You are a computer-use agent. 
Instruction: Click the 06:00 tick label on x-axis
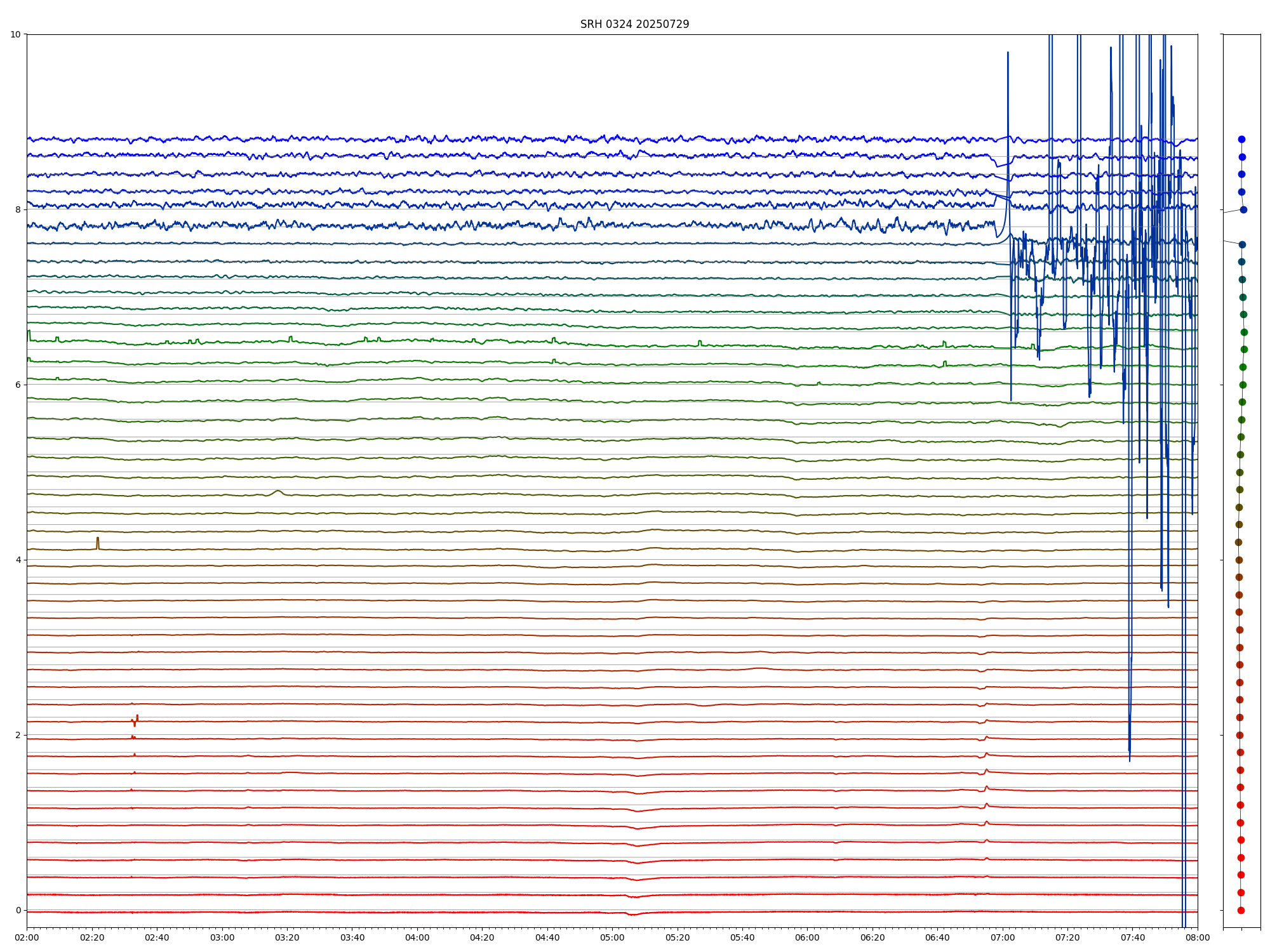(x=807, y=937)
